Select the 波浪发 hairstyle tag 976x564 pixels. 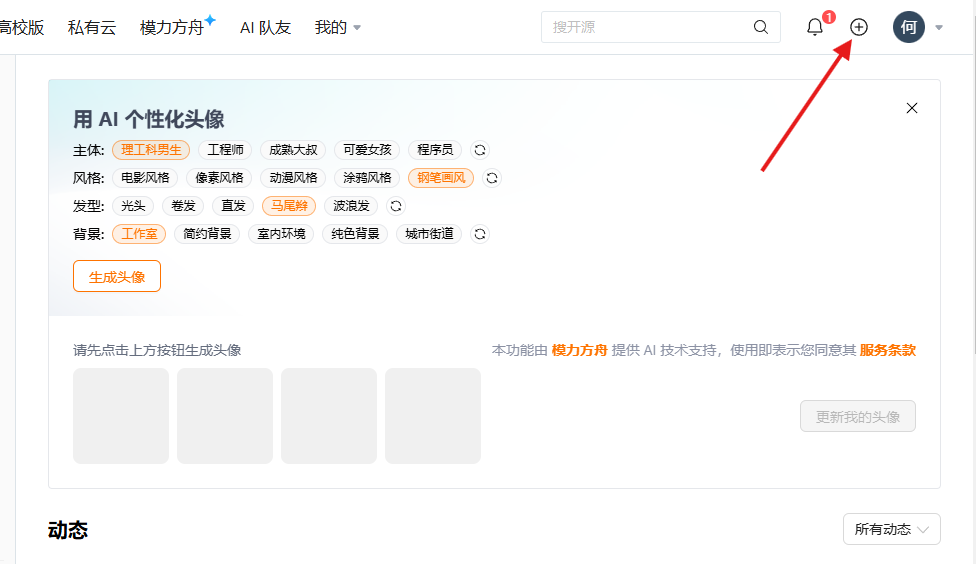(351, 206)
